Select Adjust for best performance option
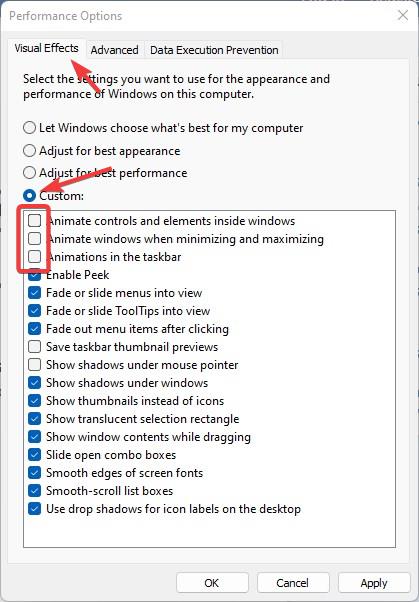The height and width of the screenshot is (602, 419). point(30,173)
